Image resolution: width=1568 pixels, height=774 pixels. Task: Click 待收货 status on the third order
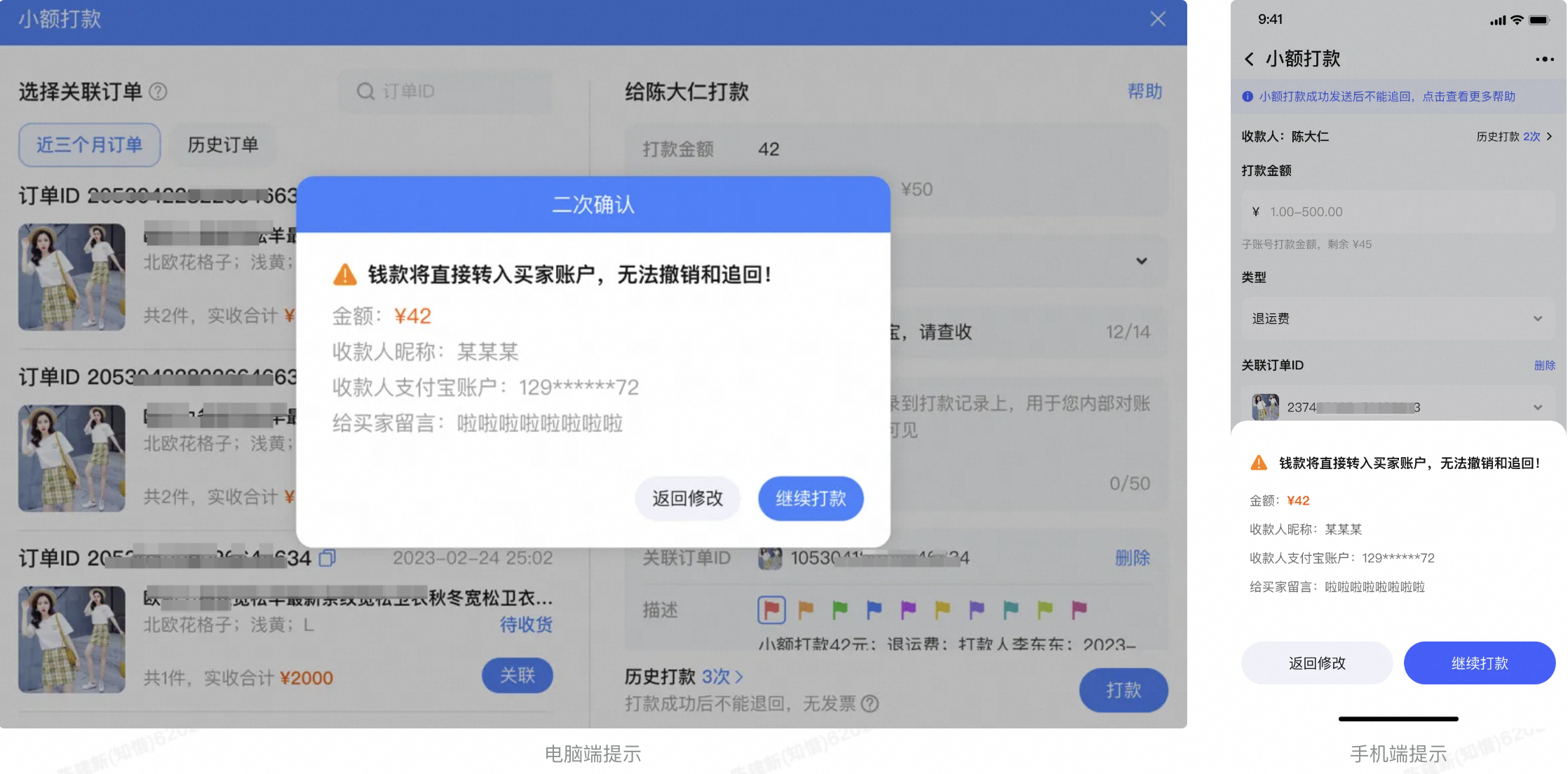[x=526, y=624]
